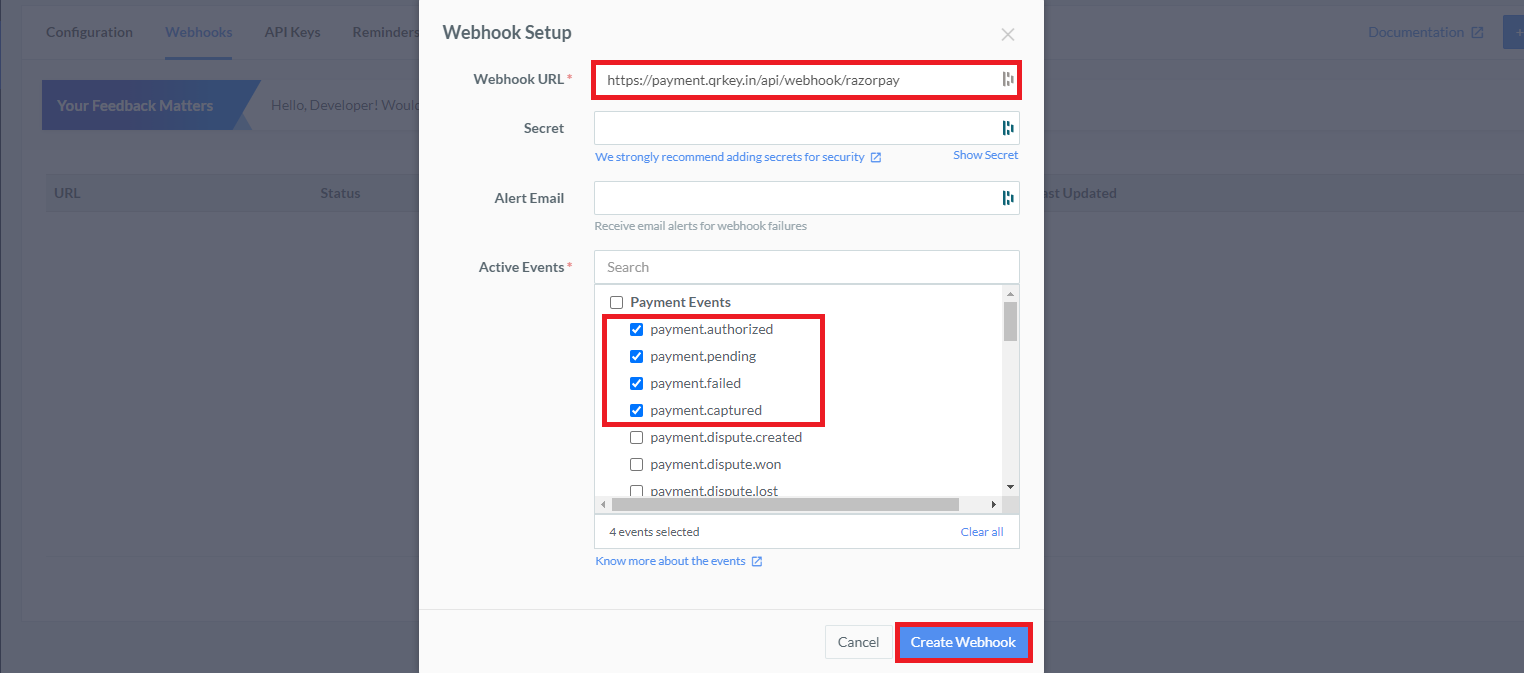This screenshot has width=1524, height=673.
Task: Uncheck the payment.pending event
Action: pyautogui.click(x=637, y=356)
